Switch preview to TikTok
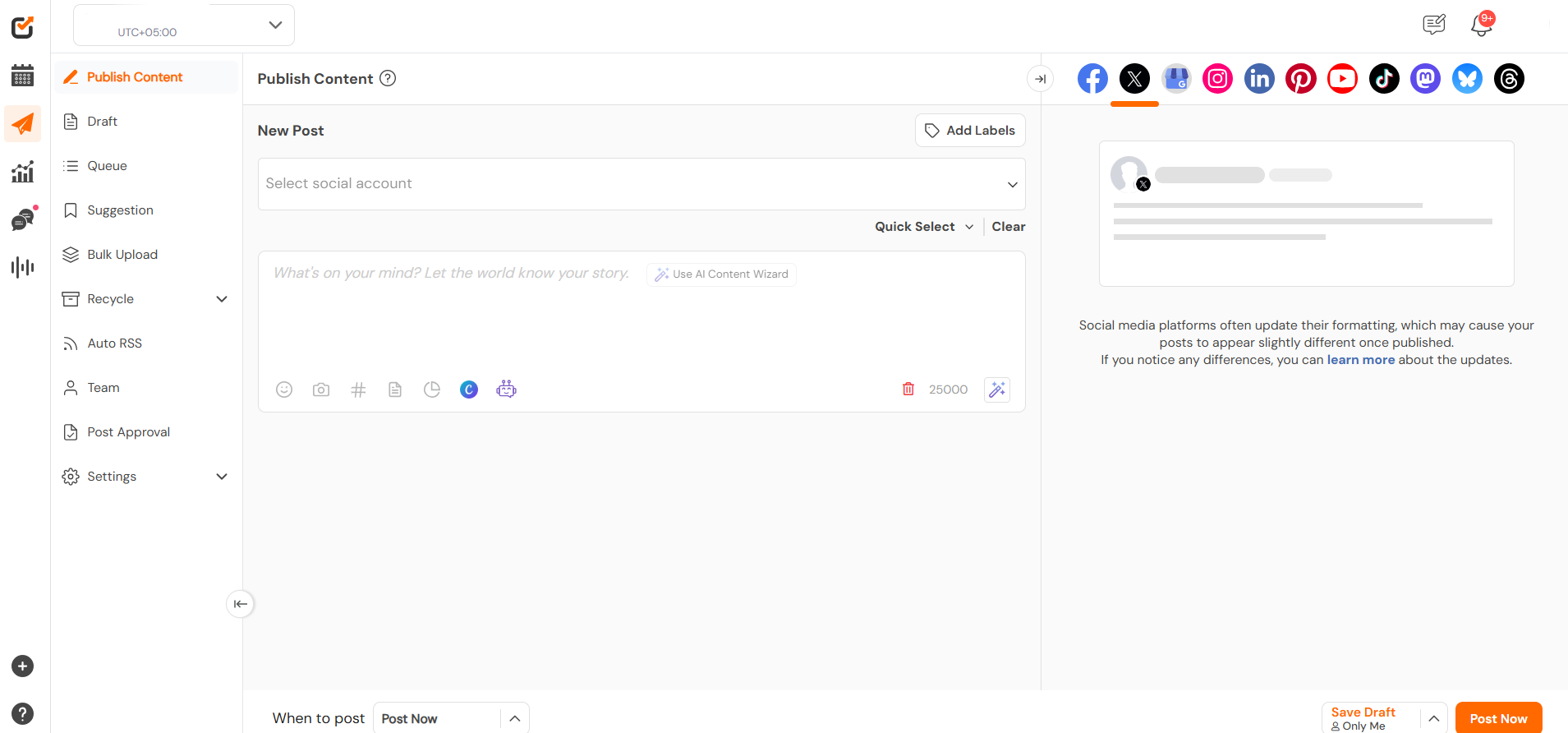Viewport: 1568px width, 733px height. tap(1384, 79)
